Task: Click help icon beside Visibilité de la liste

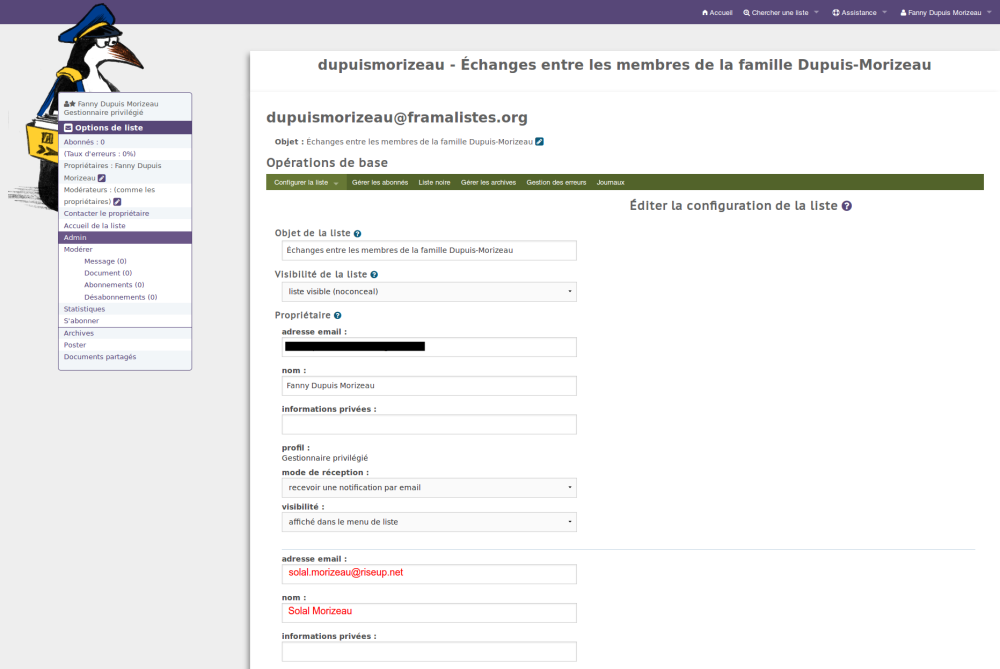Action: pyautogui.click(x=374, y=275)
